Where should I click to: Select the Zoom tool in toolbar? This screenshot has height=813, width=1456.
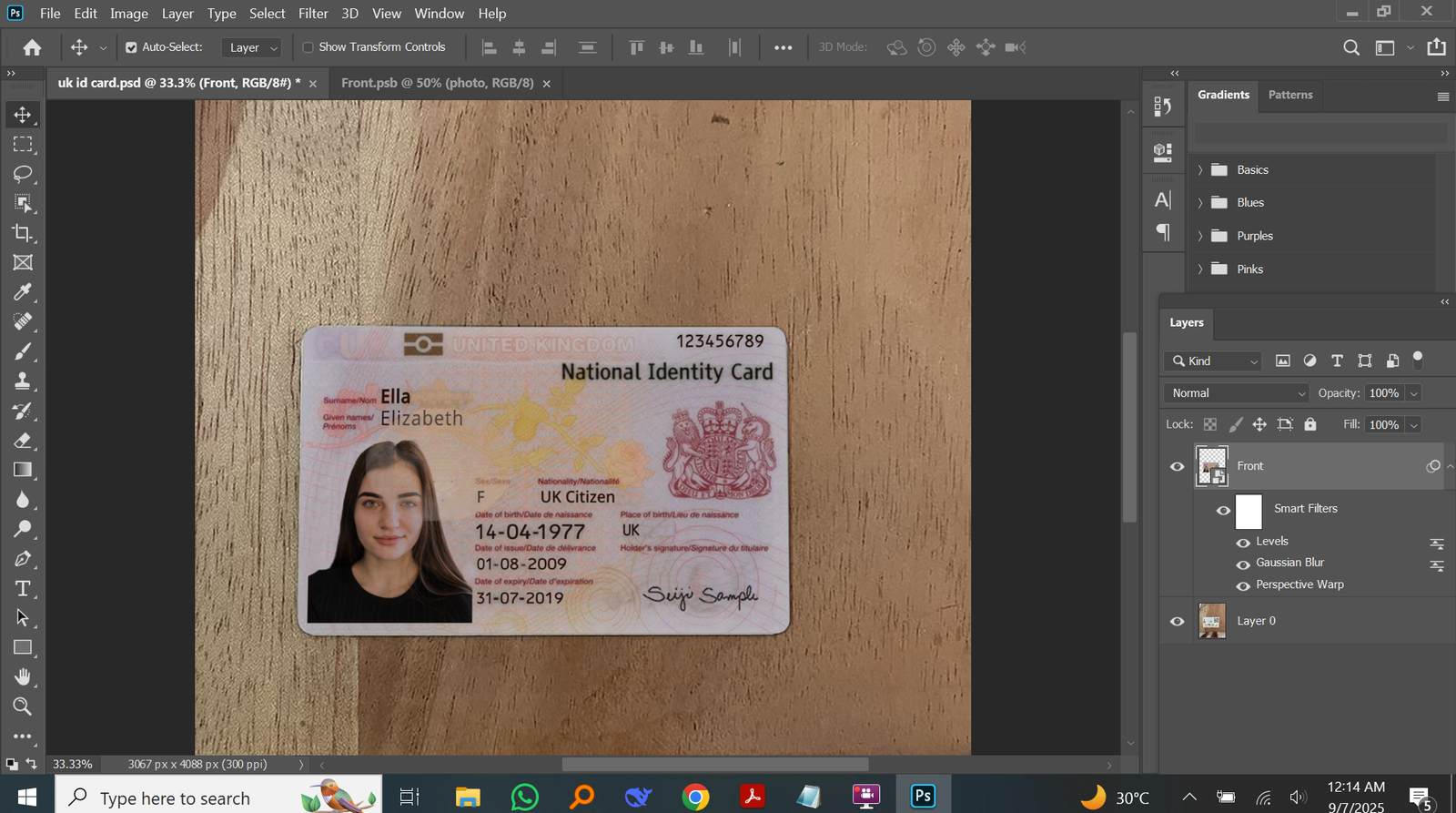point(23,706)
